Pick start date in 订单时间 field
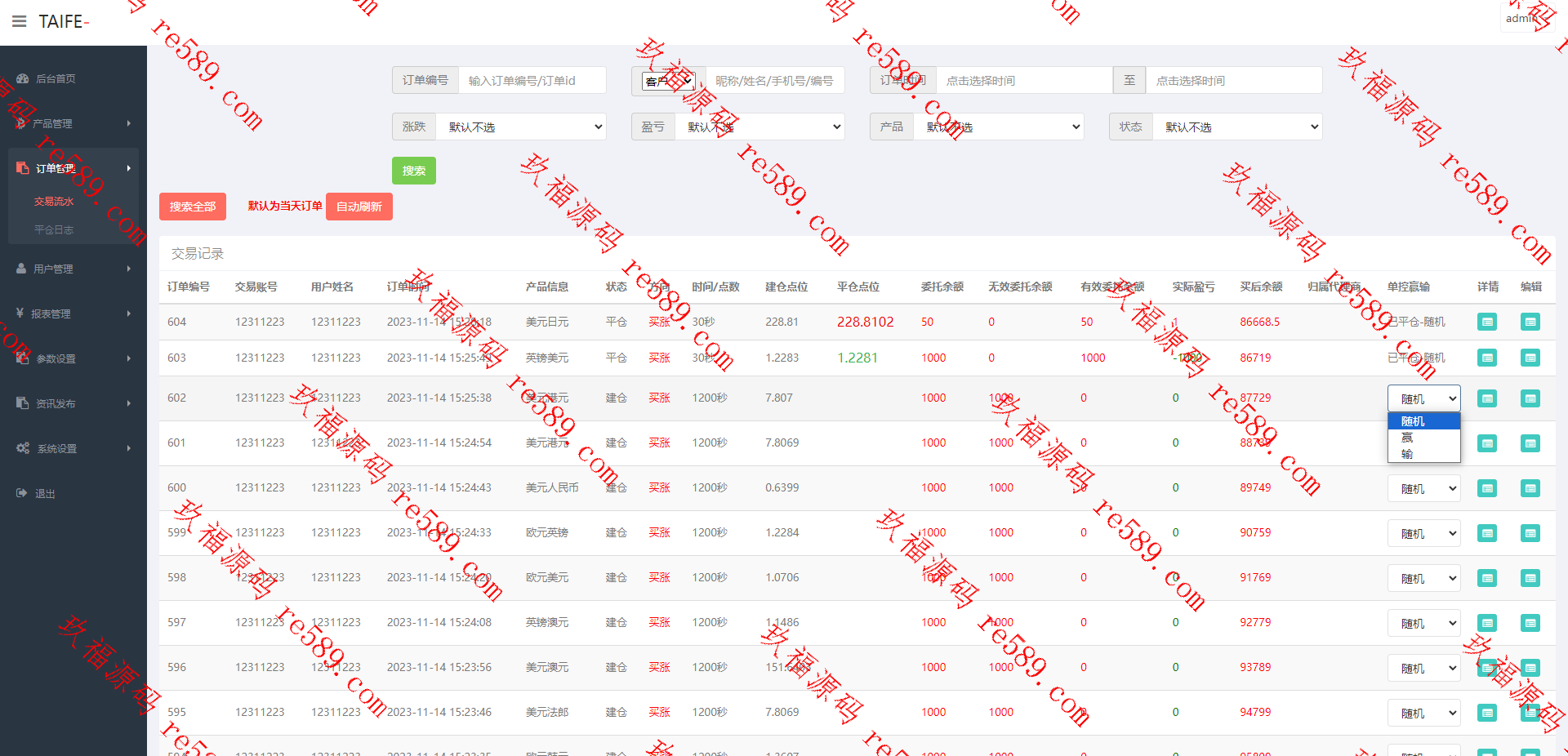Screen dimensions: 1568x756 1024,80
